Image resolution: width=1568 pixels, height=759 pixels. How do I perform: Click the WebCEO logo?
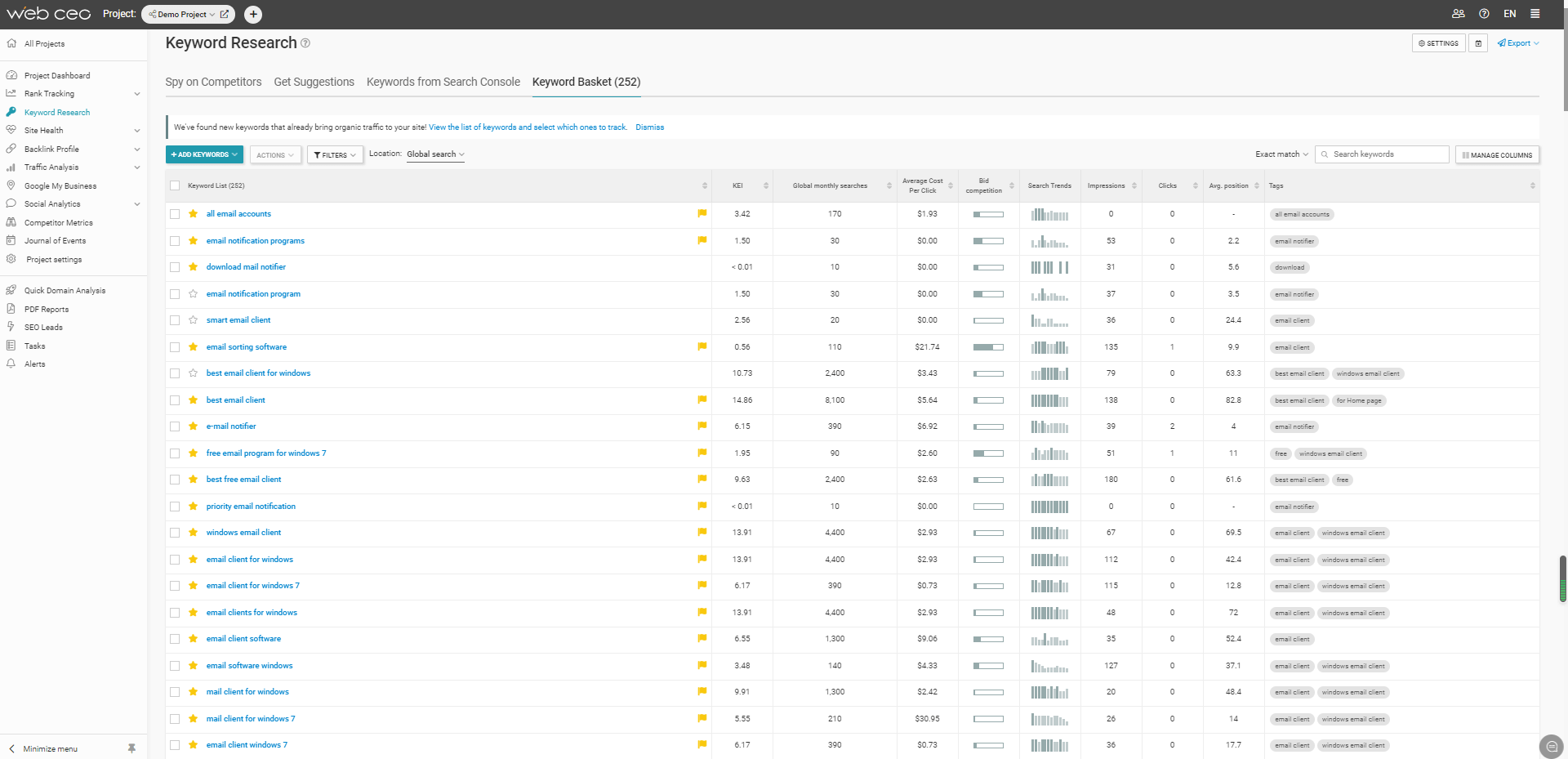(49, 14)
